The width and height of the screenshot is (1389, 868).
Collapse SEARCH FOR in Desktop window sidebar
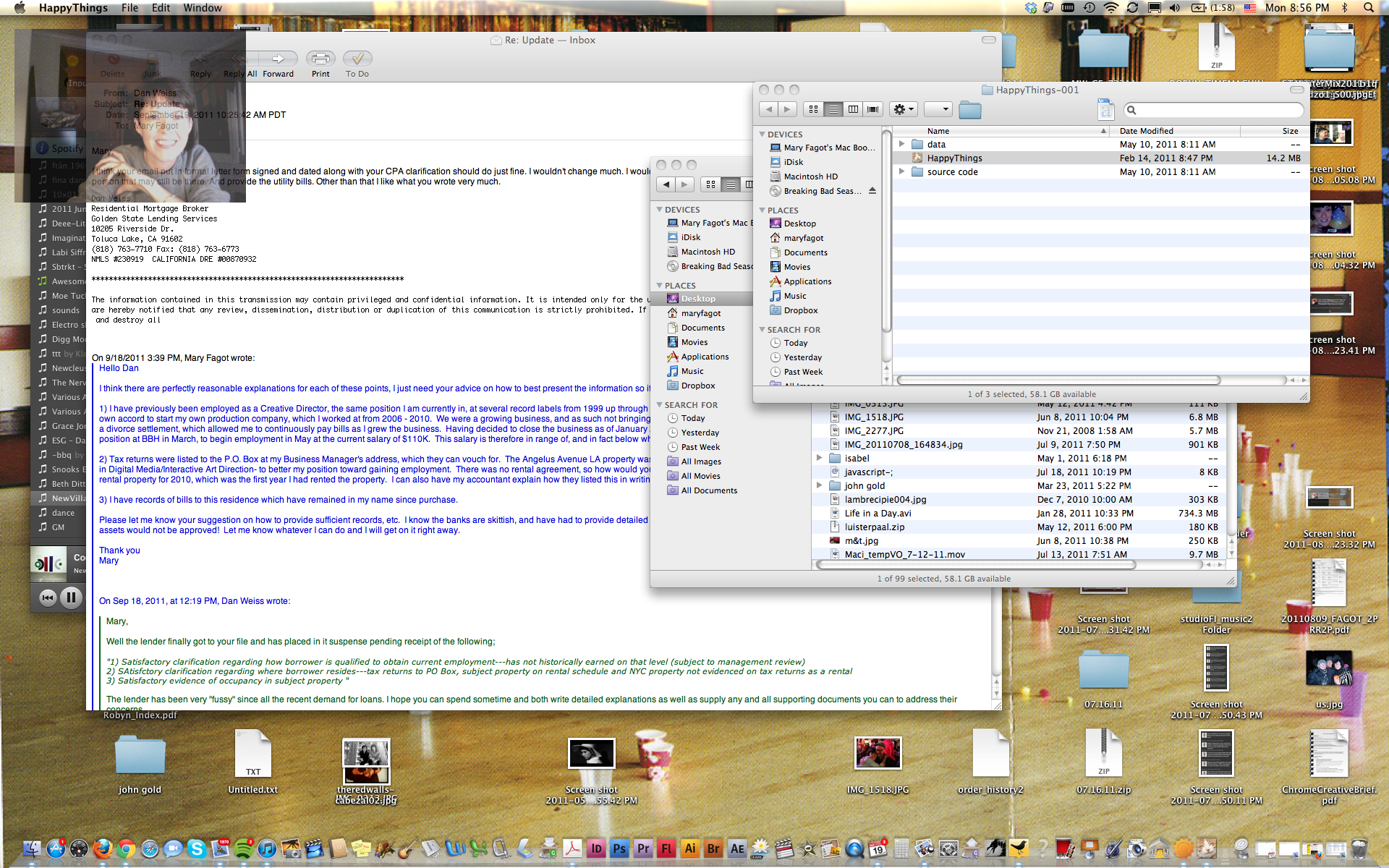pos(659,405)
